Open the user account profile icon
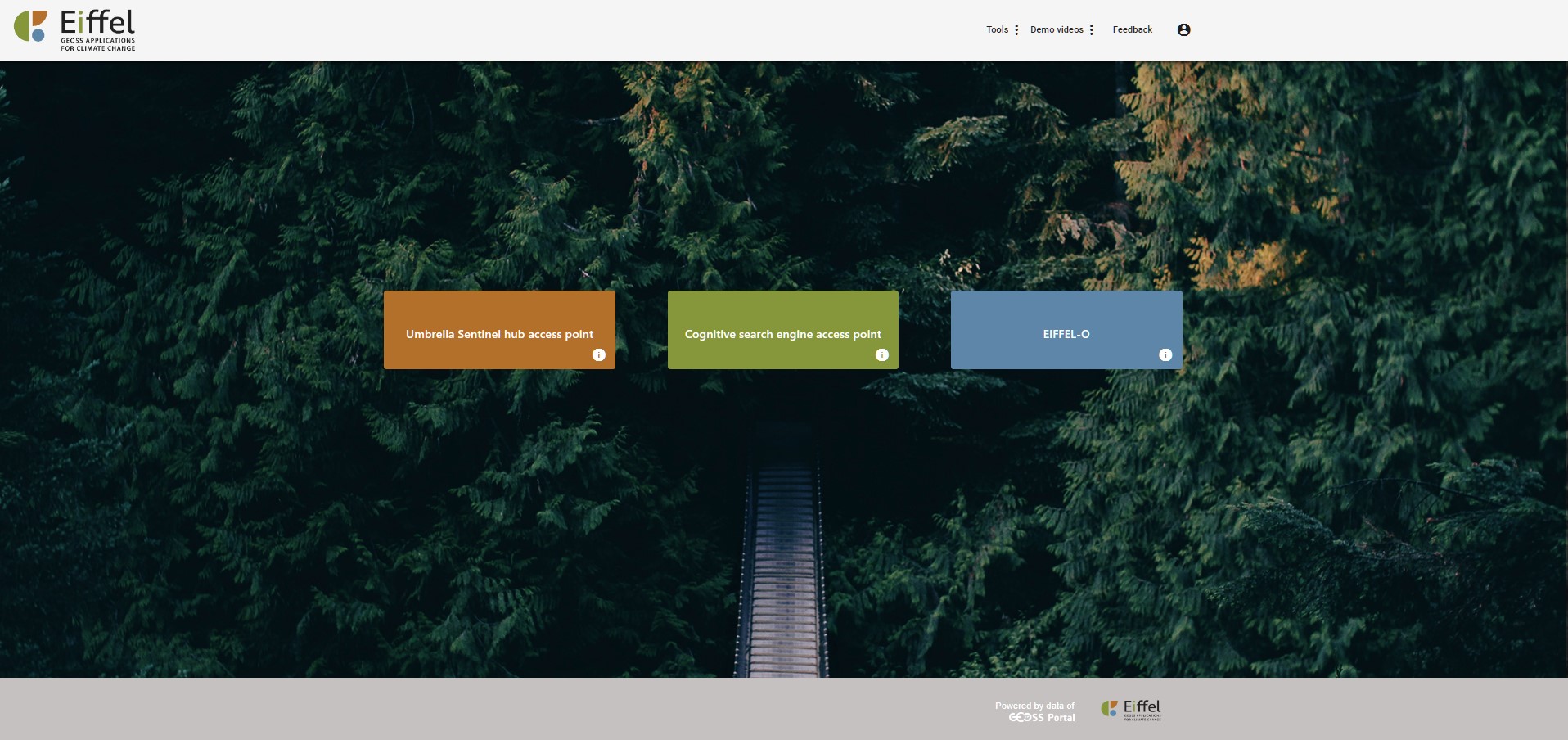This screenshot has height=740, width=1568. pos(1183,29)
